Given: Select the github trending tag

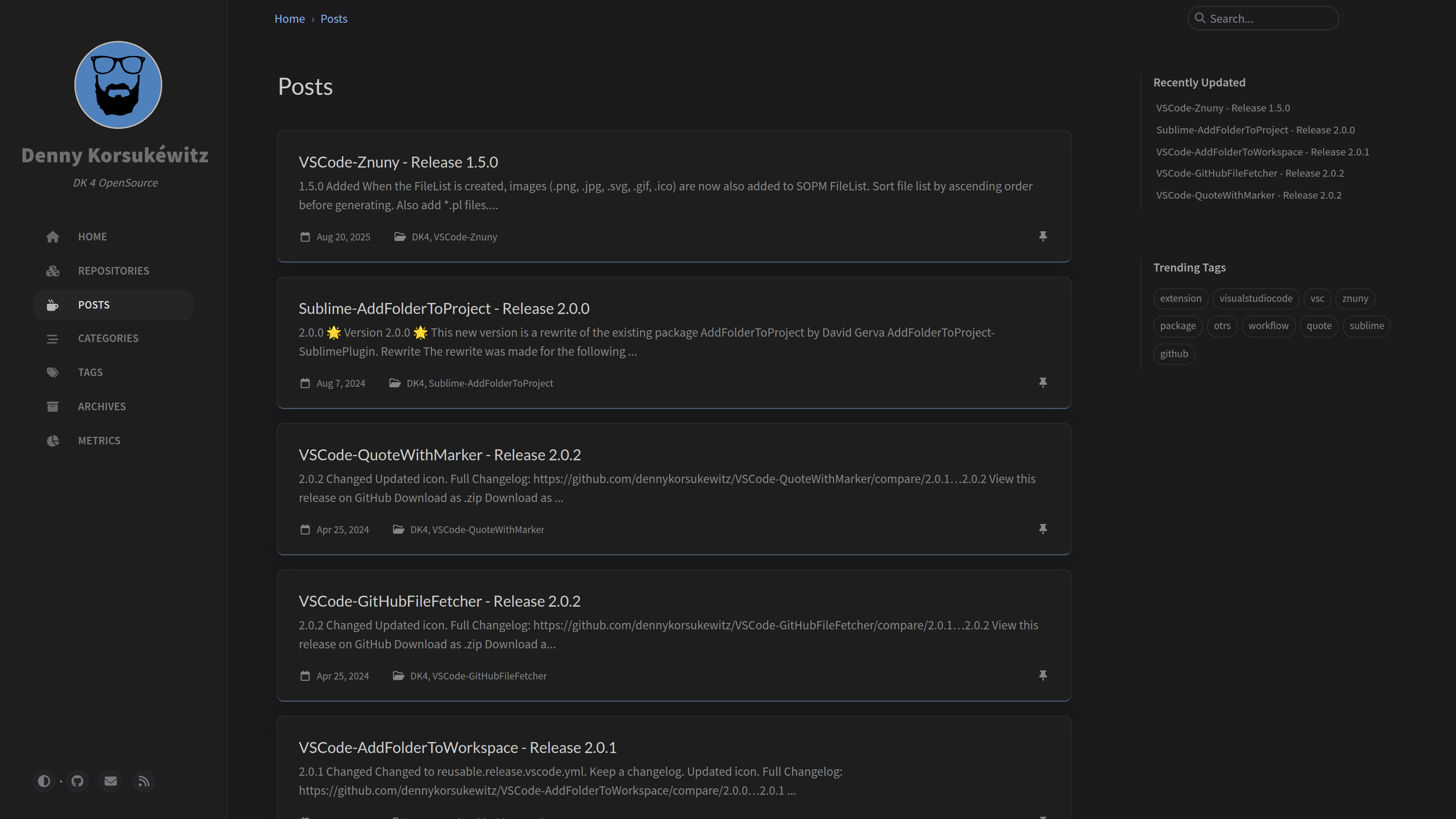Looking at the screenshot, I should pyautogui.click(x=1174, y=354).
